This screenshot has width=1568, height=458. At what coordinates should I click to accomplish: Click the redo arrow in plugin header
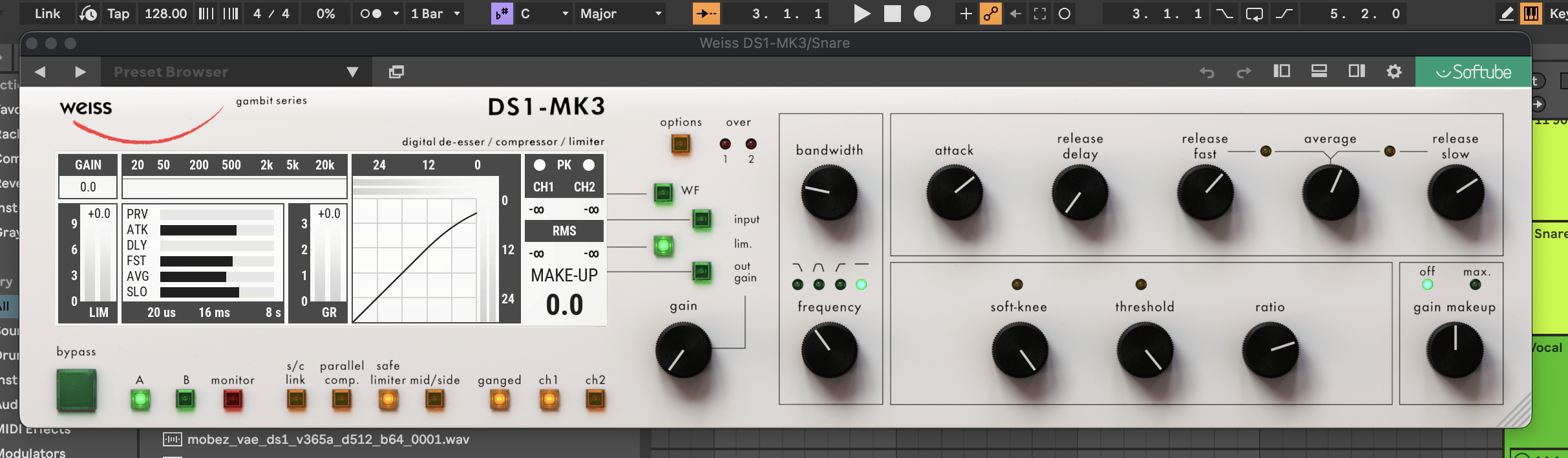tap(1244, 72)
